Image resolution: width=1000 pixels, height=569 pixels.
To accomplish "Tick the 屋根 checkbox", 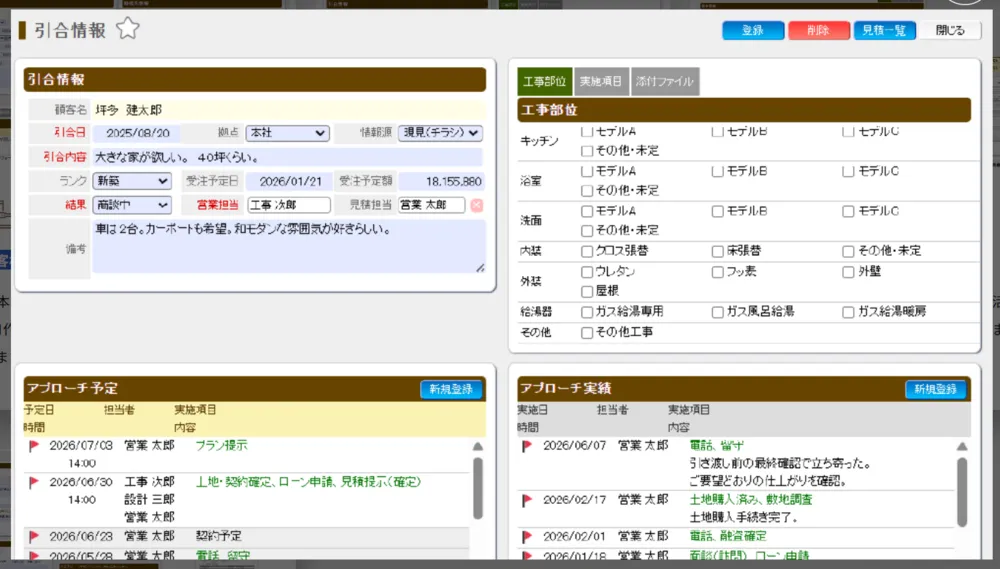I will pos(587,292).
